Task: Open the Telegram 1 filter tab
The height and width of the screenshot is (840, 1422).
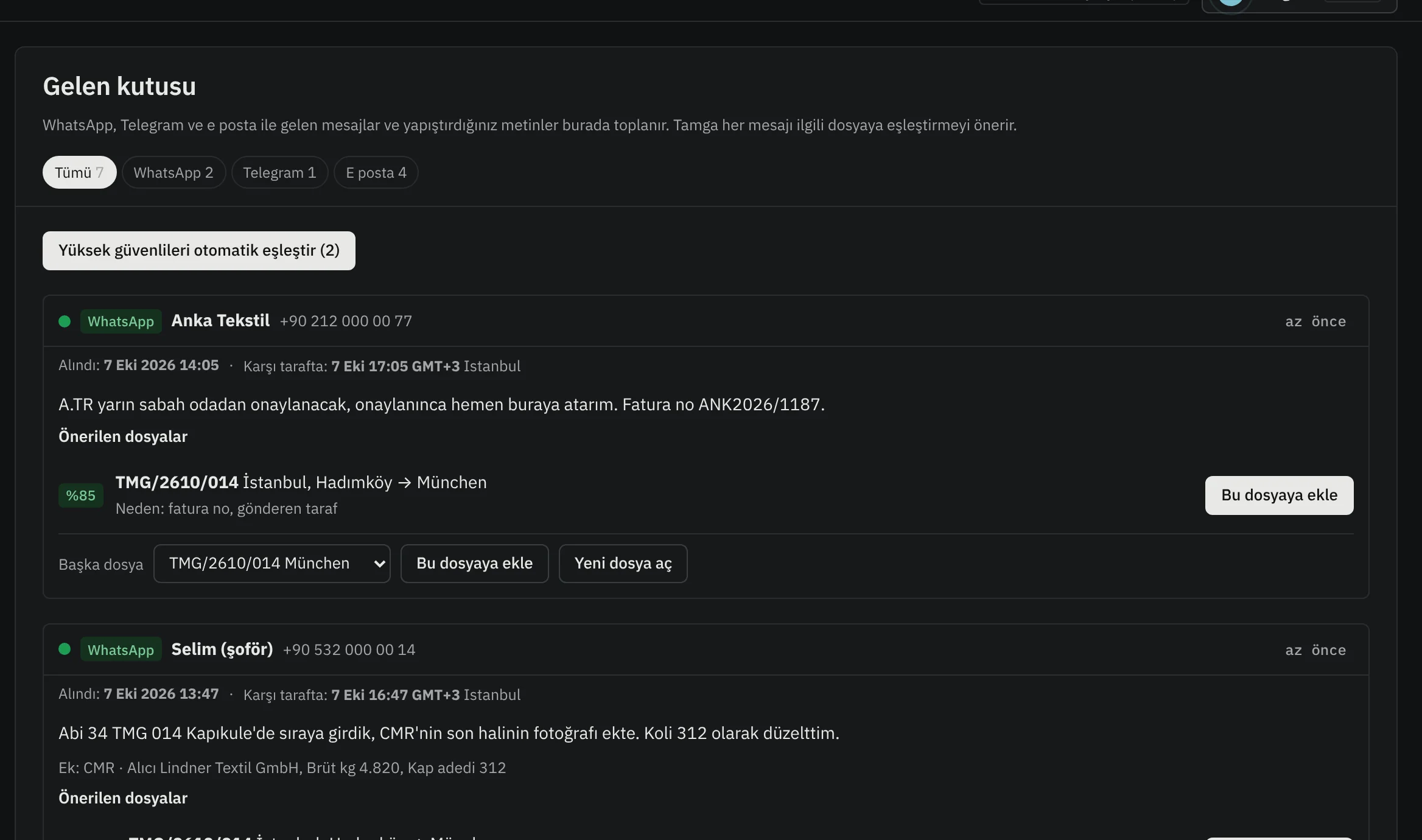Action: coord(279,172)
